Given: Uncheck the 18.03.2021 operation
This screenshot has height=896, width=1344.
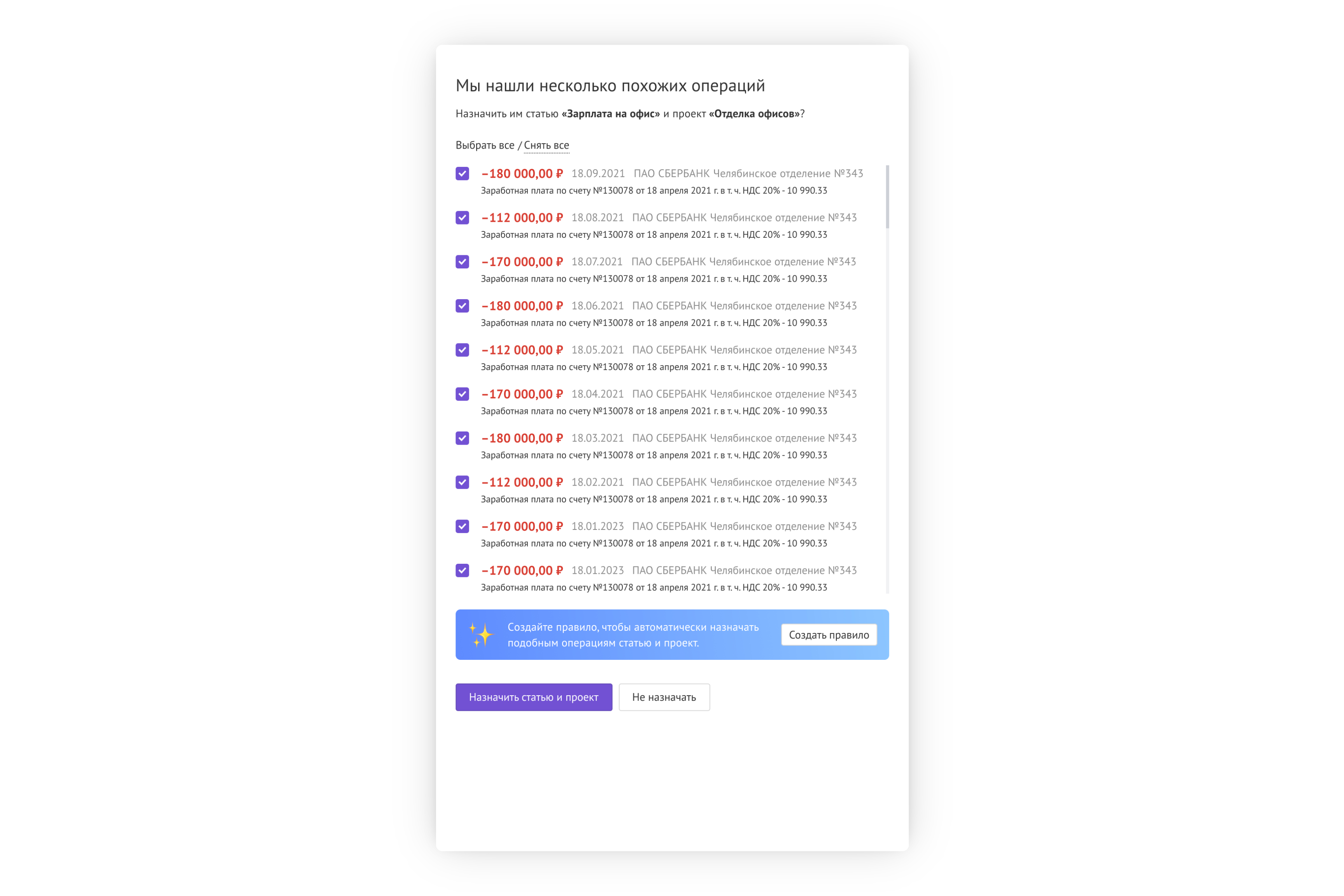Looking at the screenshot, I should click(462, 438).
